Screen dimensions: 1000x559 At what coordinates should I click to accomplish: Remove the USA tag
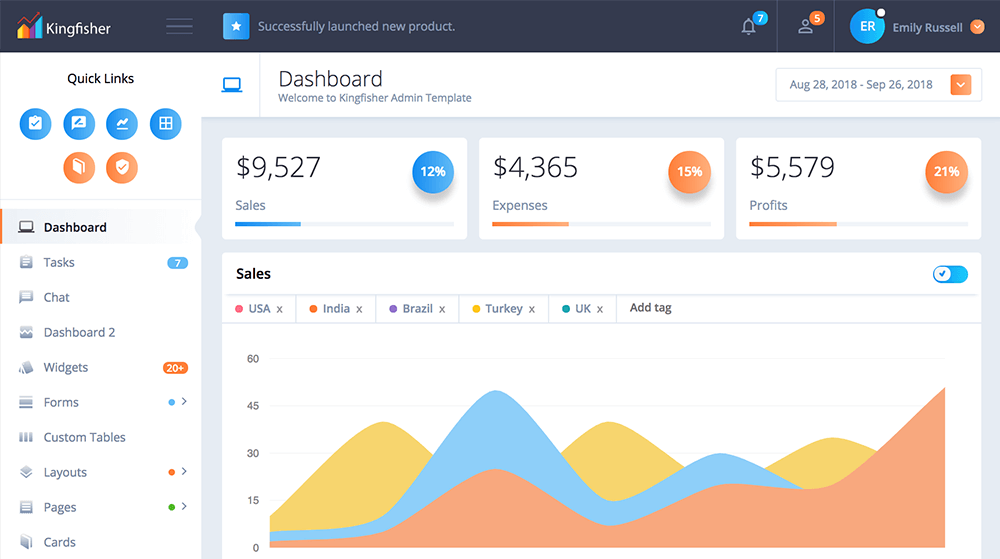pos(280,310)
